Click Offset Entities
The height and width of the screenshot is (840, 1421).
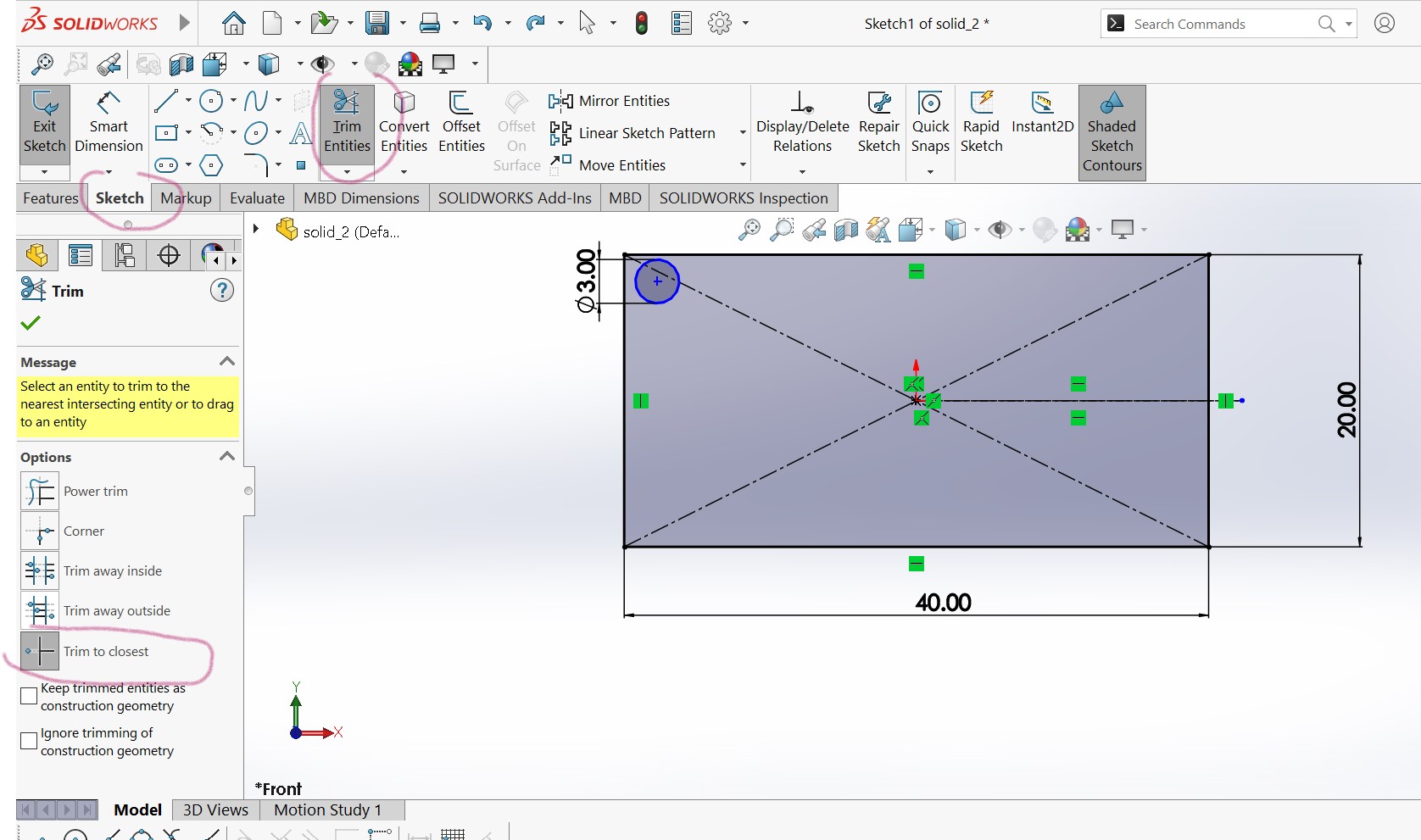(461, 123)
